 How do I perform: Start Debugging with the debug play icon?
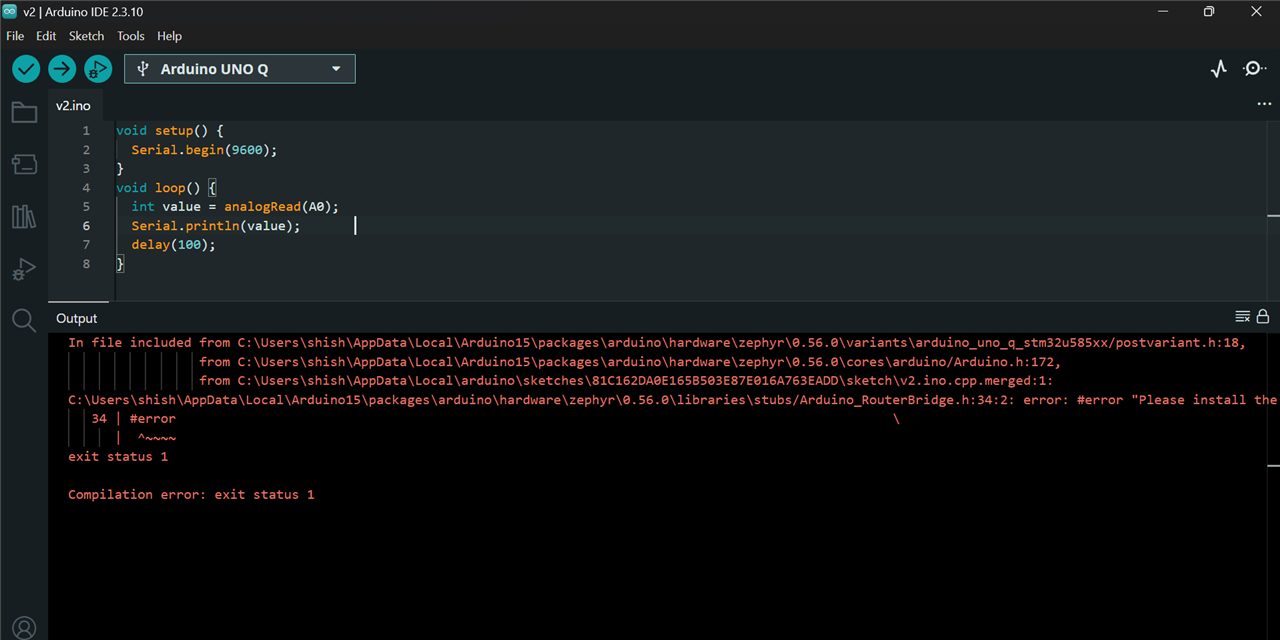pos(98,69)
